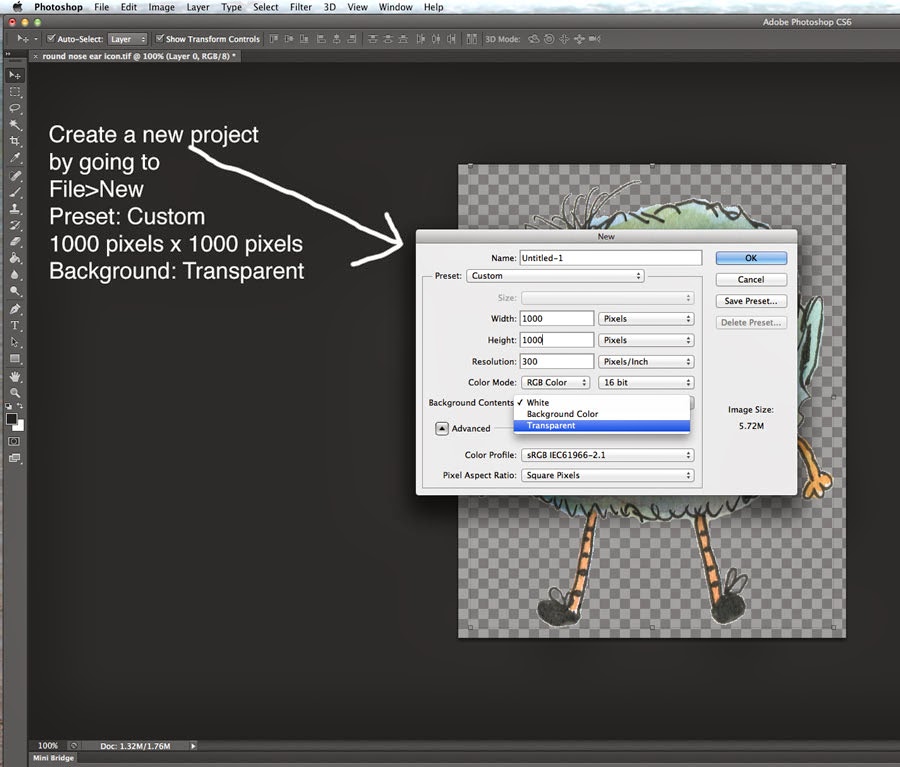
Task: Open the Photoshop application menu
Action: tap(58, 7)
